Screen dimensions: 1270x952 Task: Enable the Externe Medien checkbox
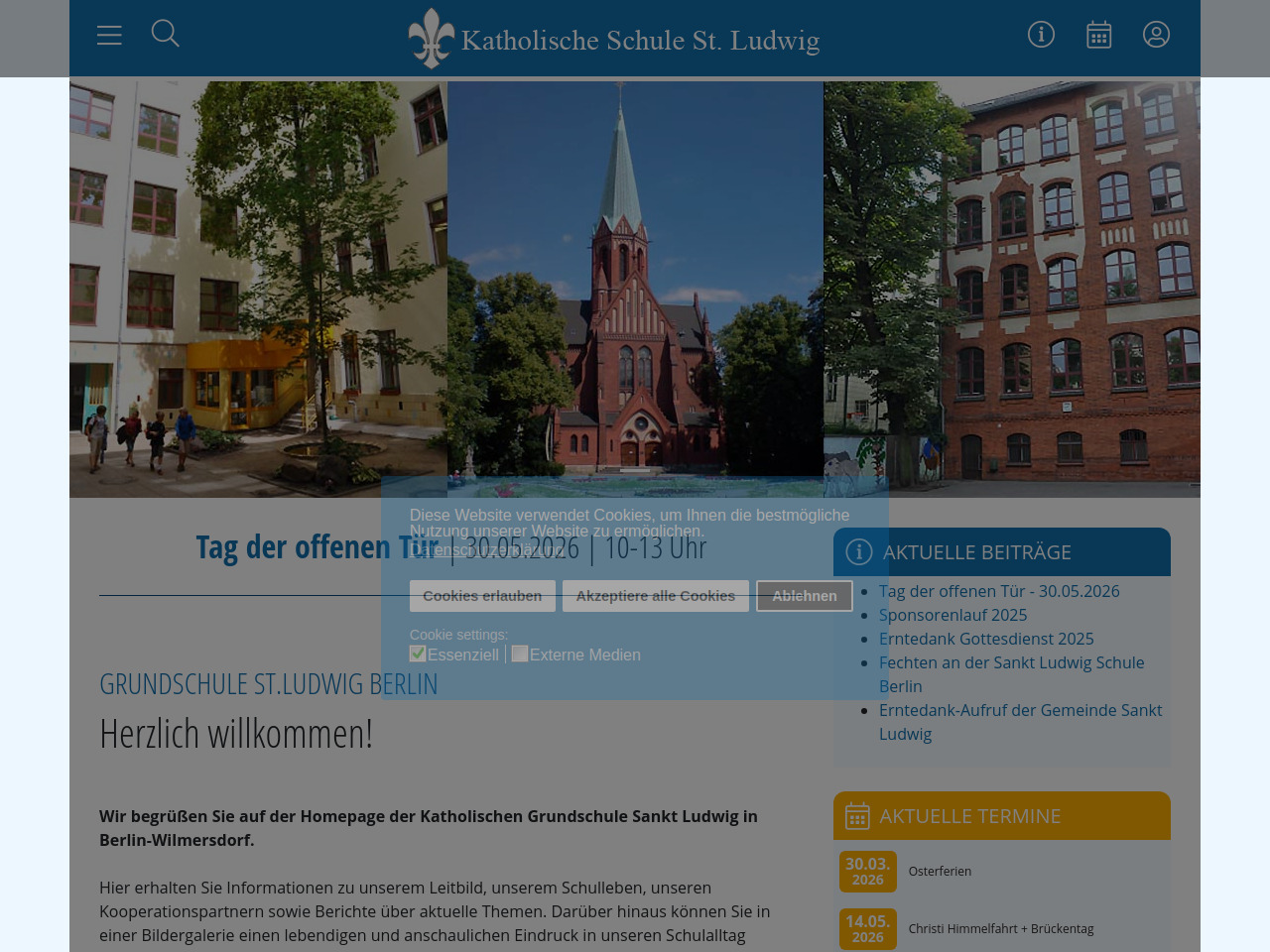click(x=520, y=654)
